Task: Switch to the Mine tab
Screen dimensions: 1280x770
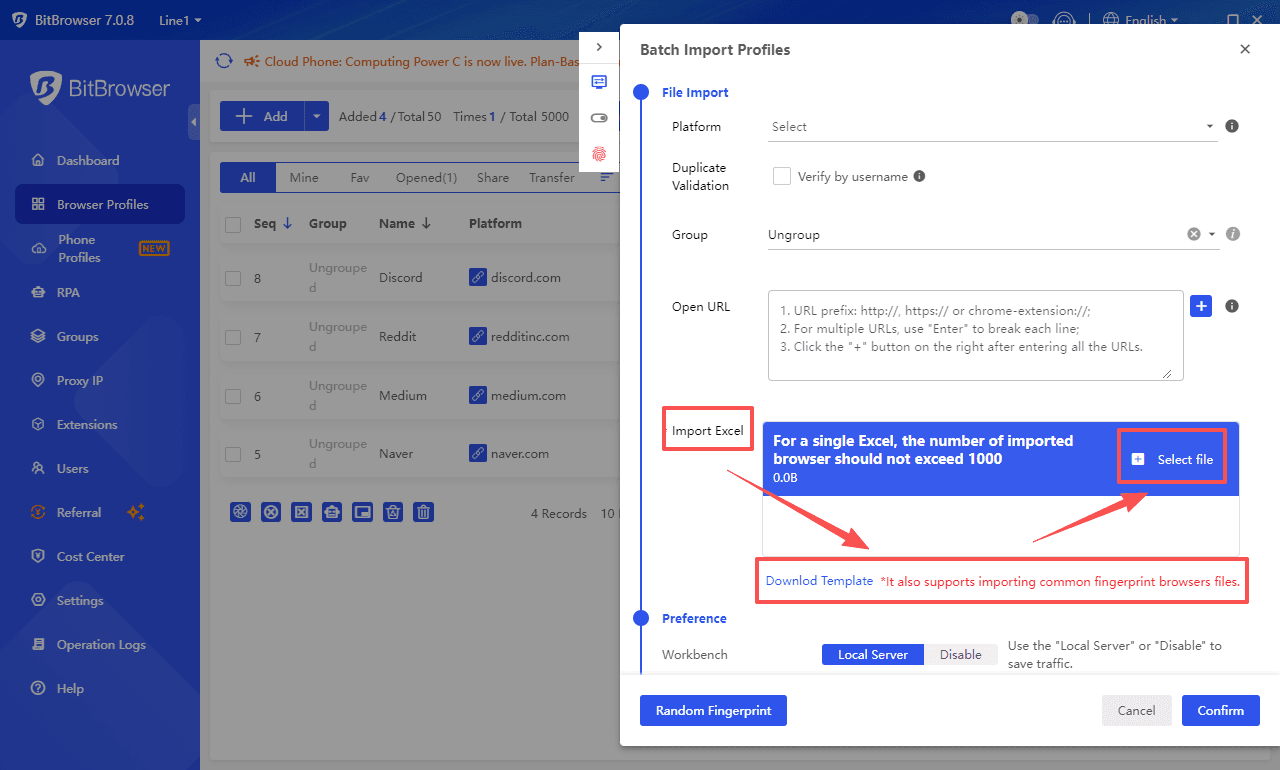Action: (x=304, y=177)
